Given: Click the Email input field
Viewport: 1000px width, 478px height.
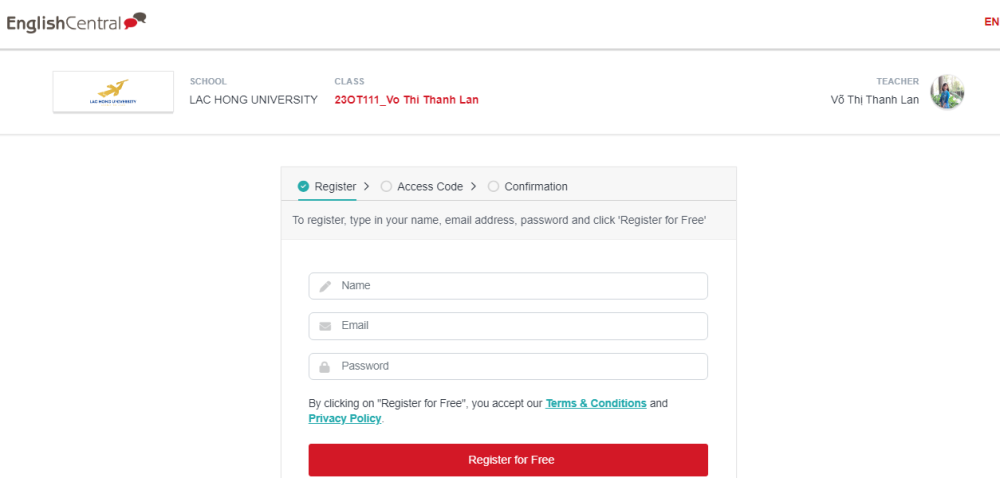Looking at the screenshot, I should (x=508, y=326).
